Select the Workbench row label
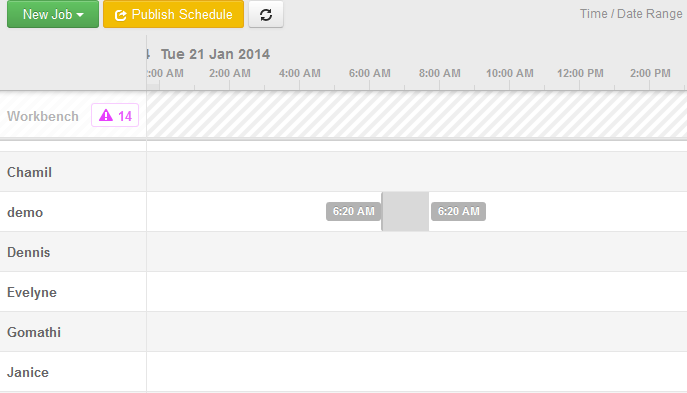 43,117
